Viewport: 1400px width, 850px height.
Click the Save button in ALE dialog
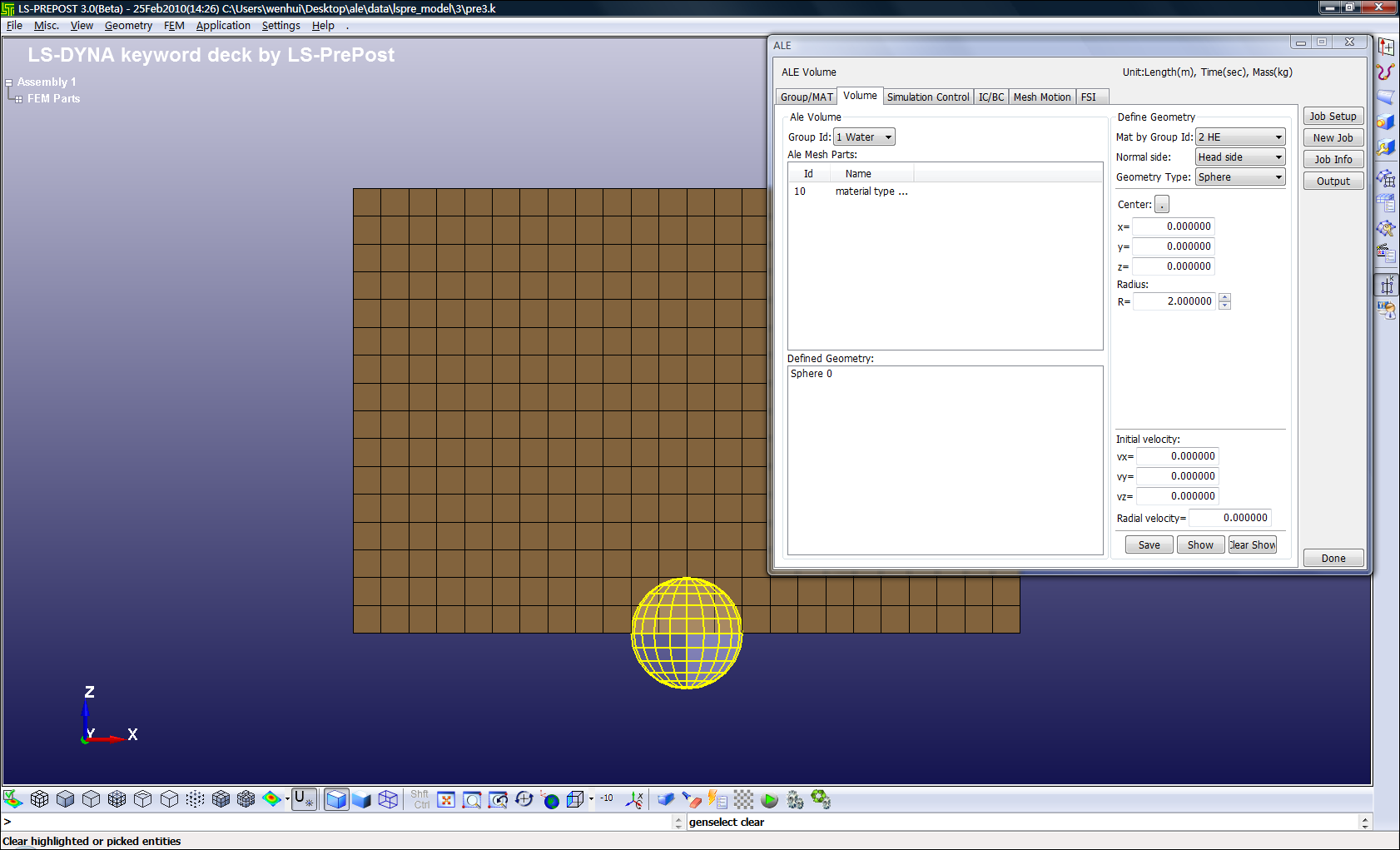point(1149,545)
